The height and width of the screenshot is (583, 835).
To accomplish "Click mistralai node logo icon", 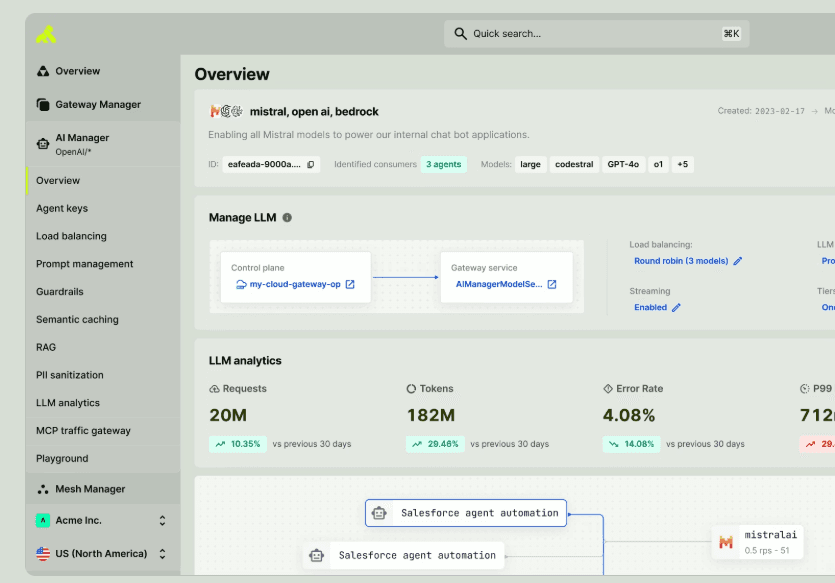I will coord(726,543).
